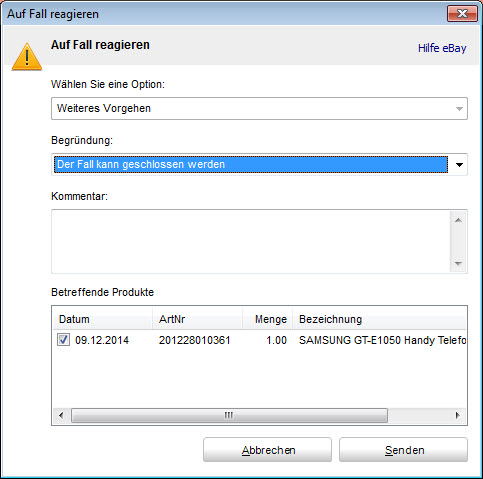Click the product list right scroll arrow
The image size is (483, 479).
pos(458,415)
